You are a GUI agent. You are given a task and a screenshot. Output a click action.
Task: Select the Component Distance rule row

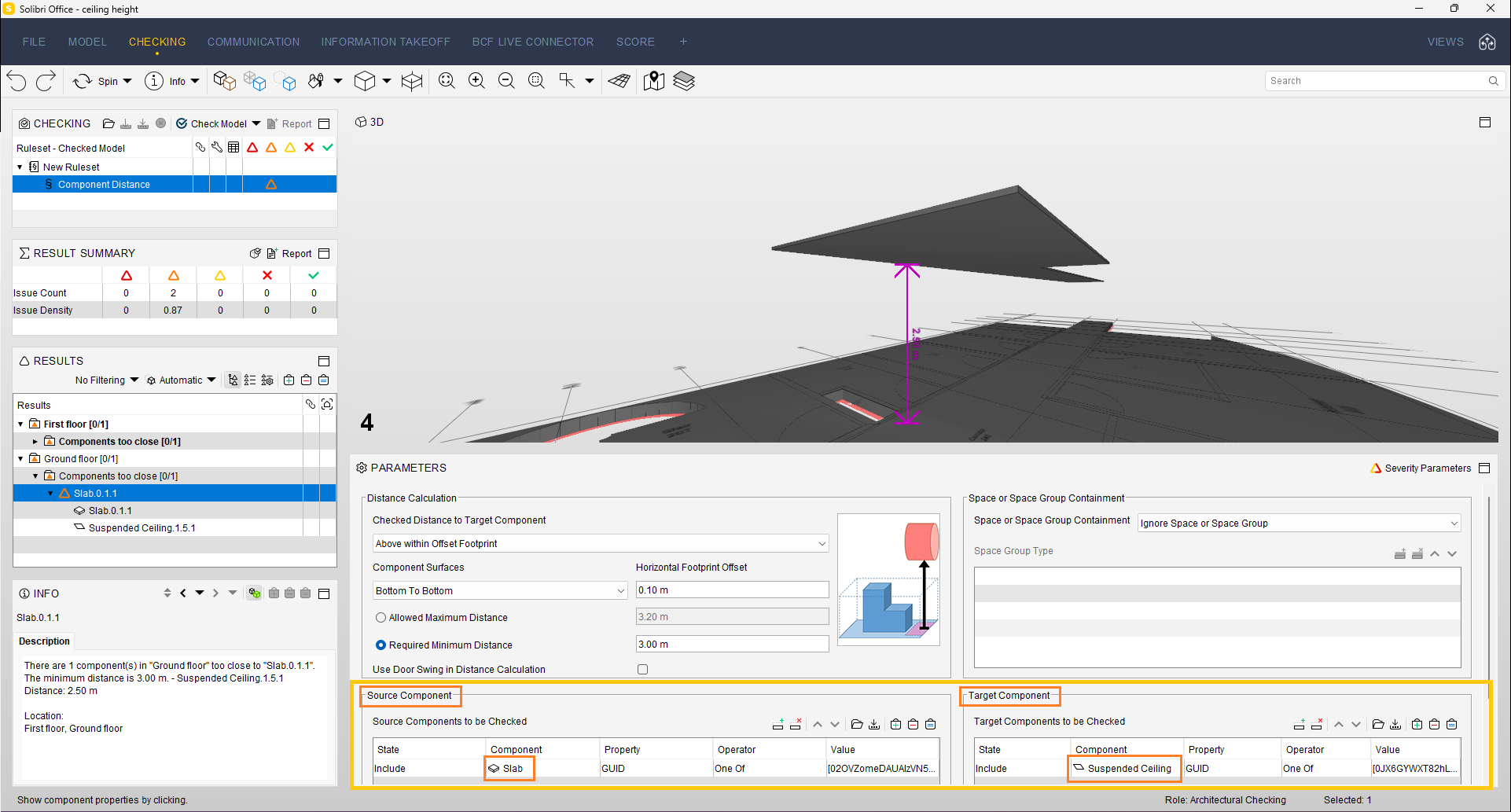pos(175,184)
